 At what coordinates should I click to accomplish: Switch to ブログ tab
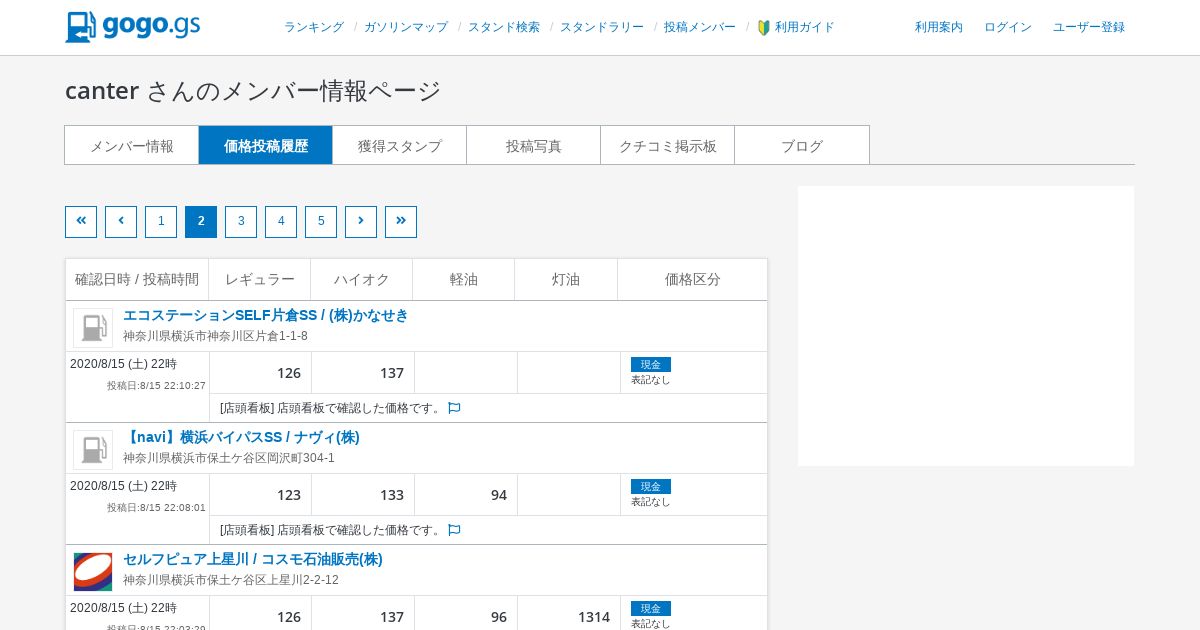(x=802, y=145)
